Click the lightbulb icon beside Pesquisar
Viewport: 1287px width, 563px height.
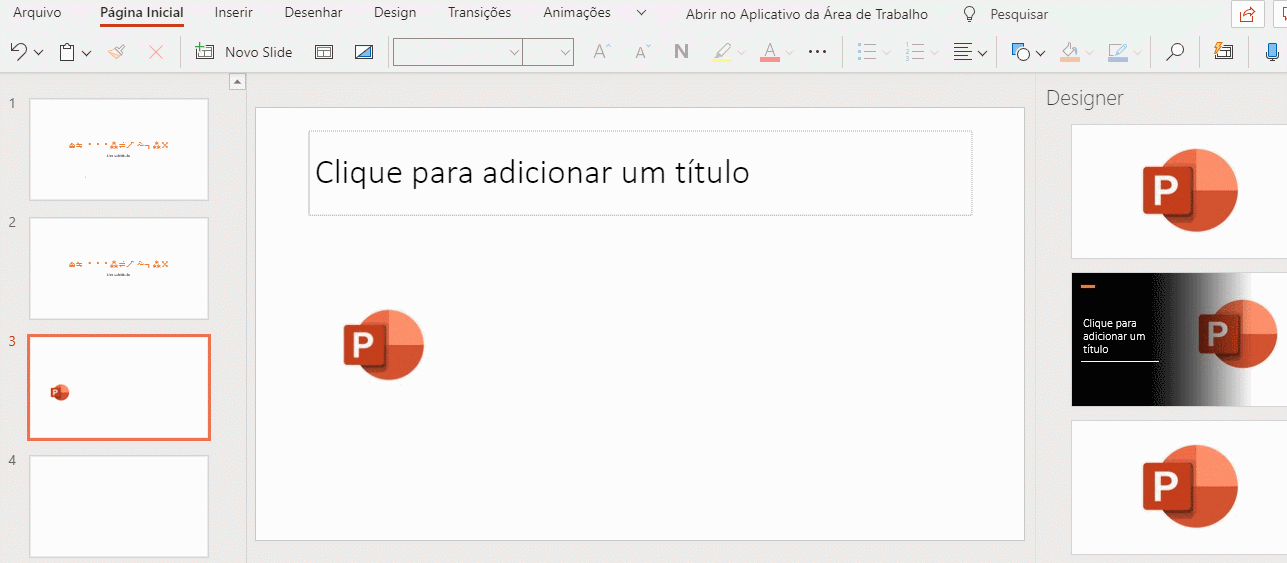pos(968,14)
